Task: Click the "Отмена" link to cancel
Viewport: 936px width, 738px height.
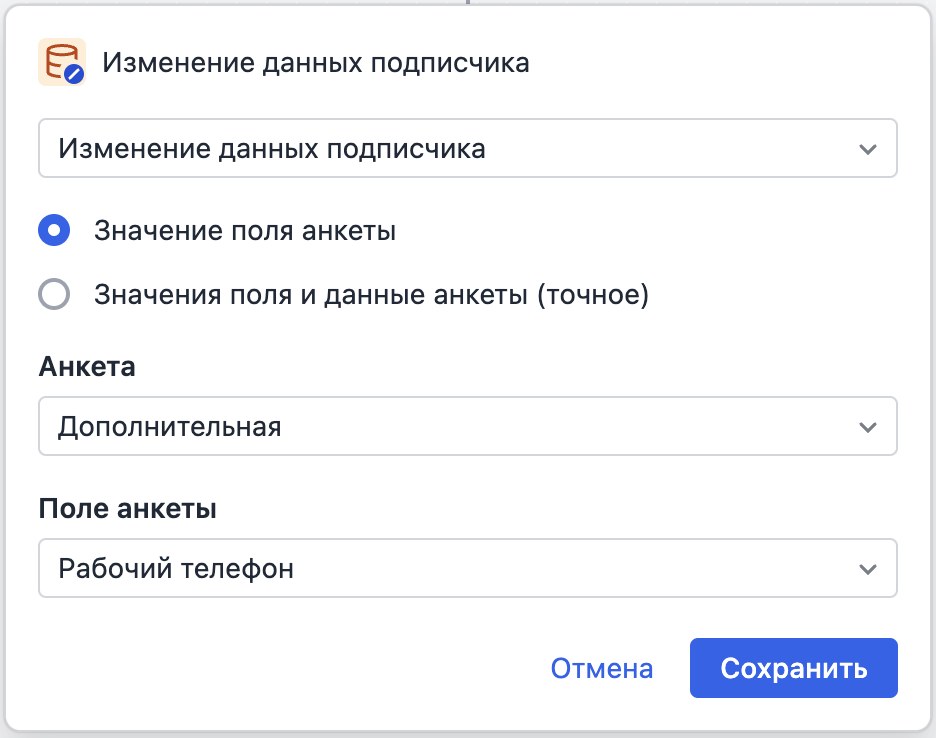Action: (602, 668)
